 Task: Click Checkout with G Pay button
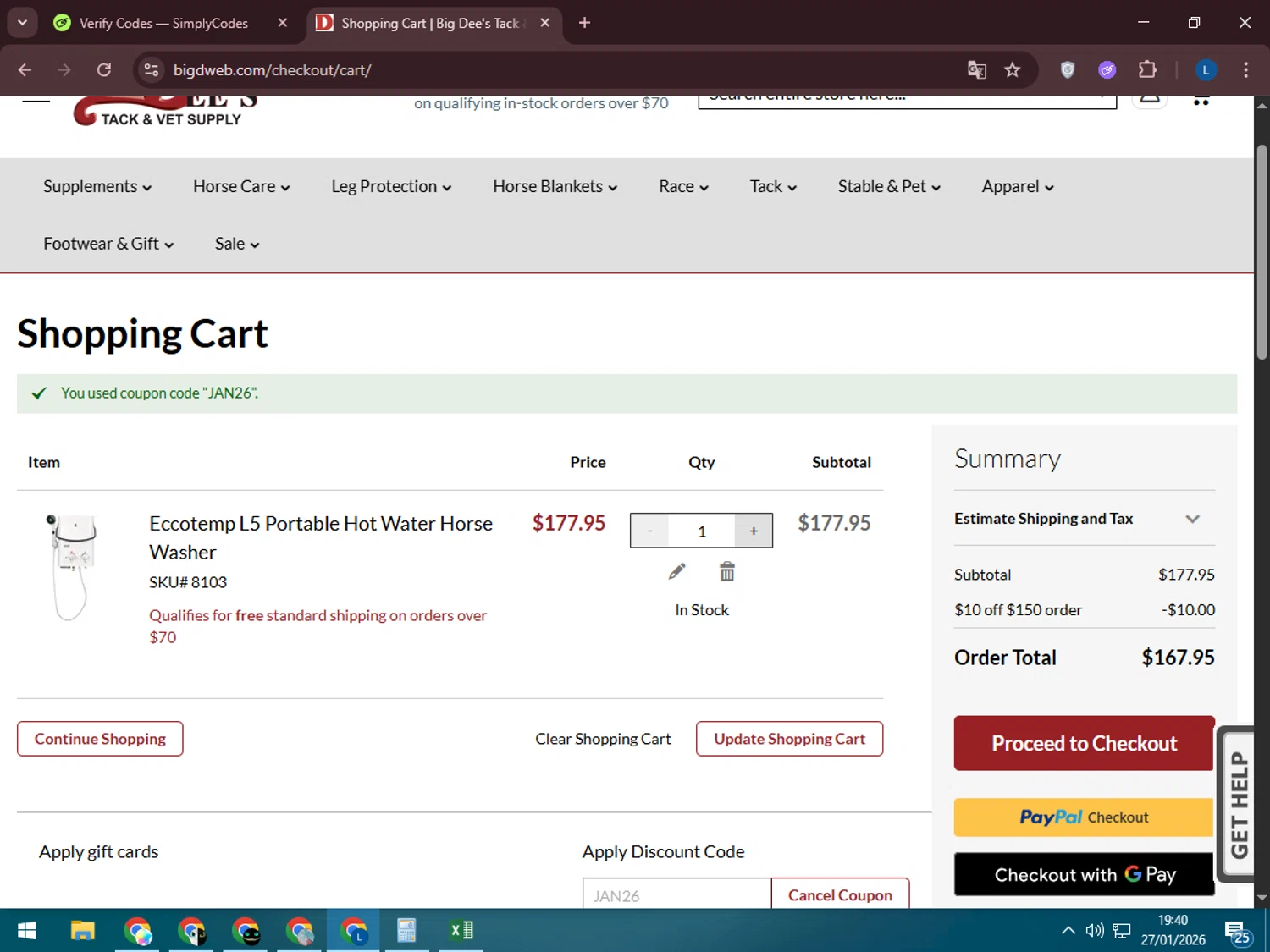tap(1084, 874)
